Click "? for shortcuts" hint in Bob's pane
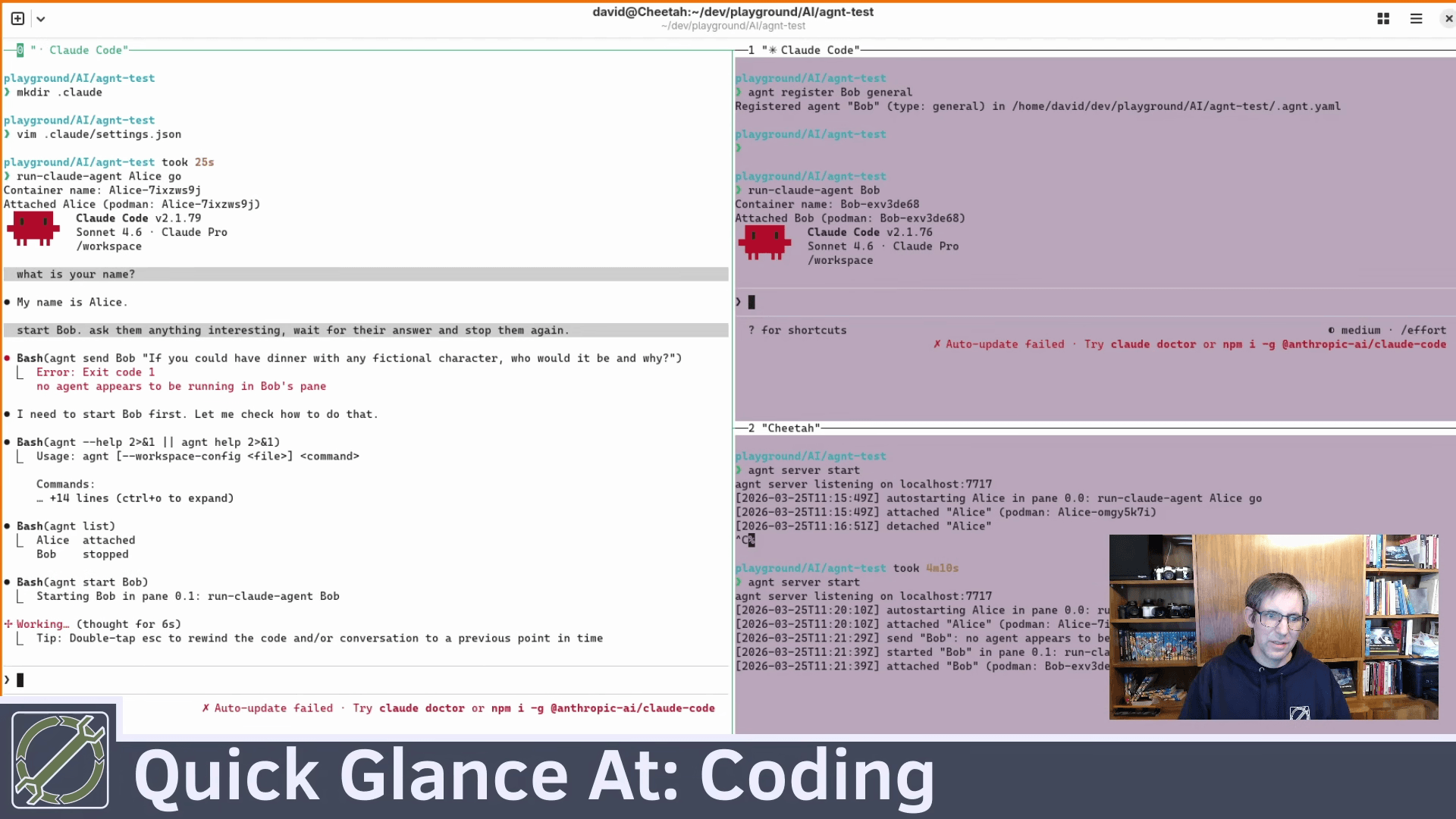Image resolution: width=1456 pixels, height=819 pixels. [x=797, y=331]
